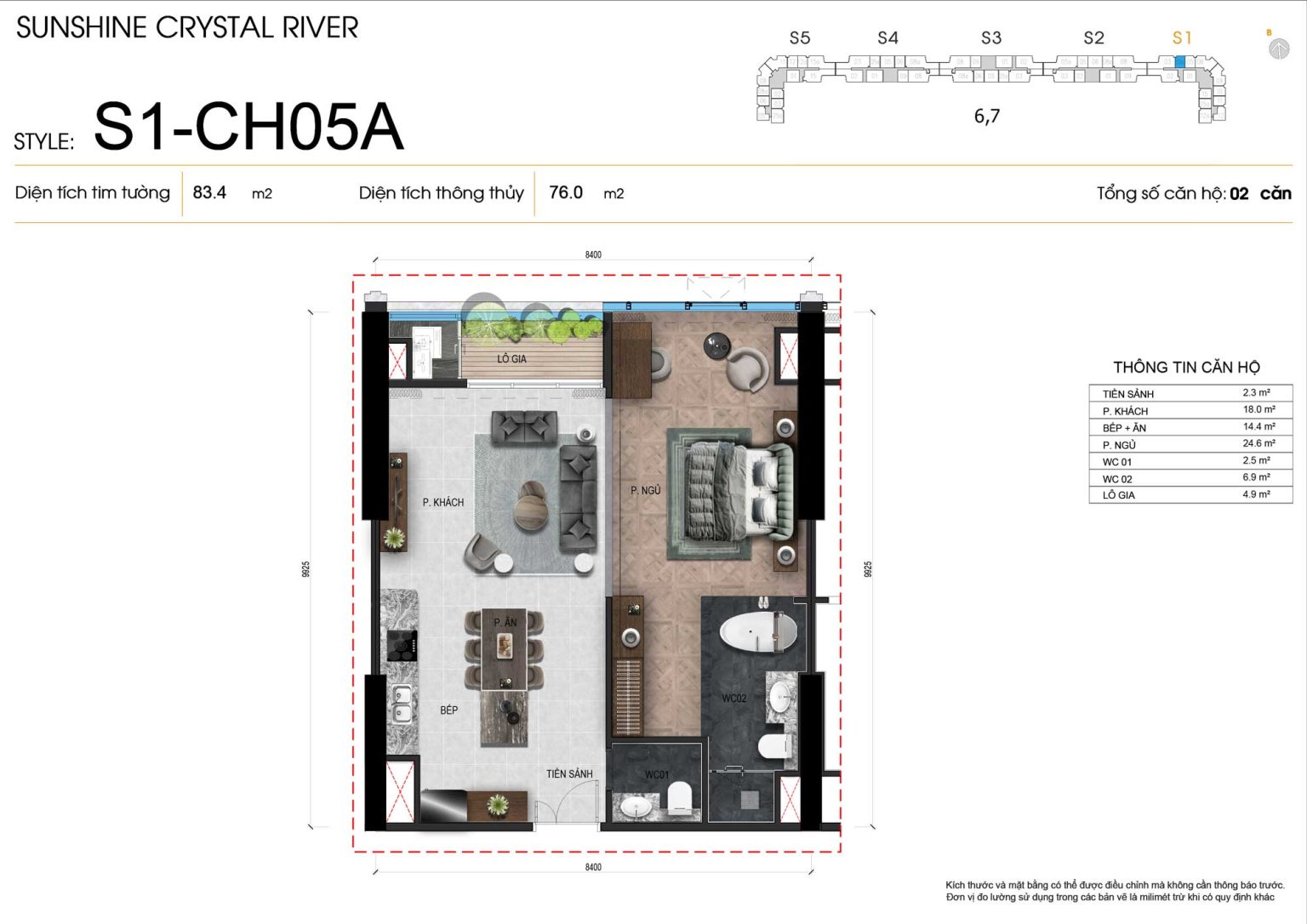Select the highlighted blue unit in S1
The width and height of the screenshot is (1307, 924).
(1179, 62)
